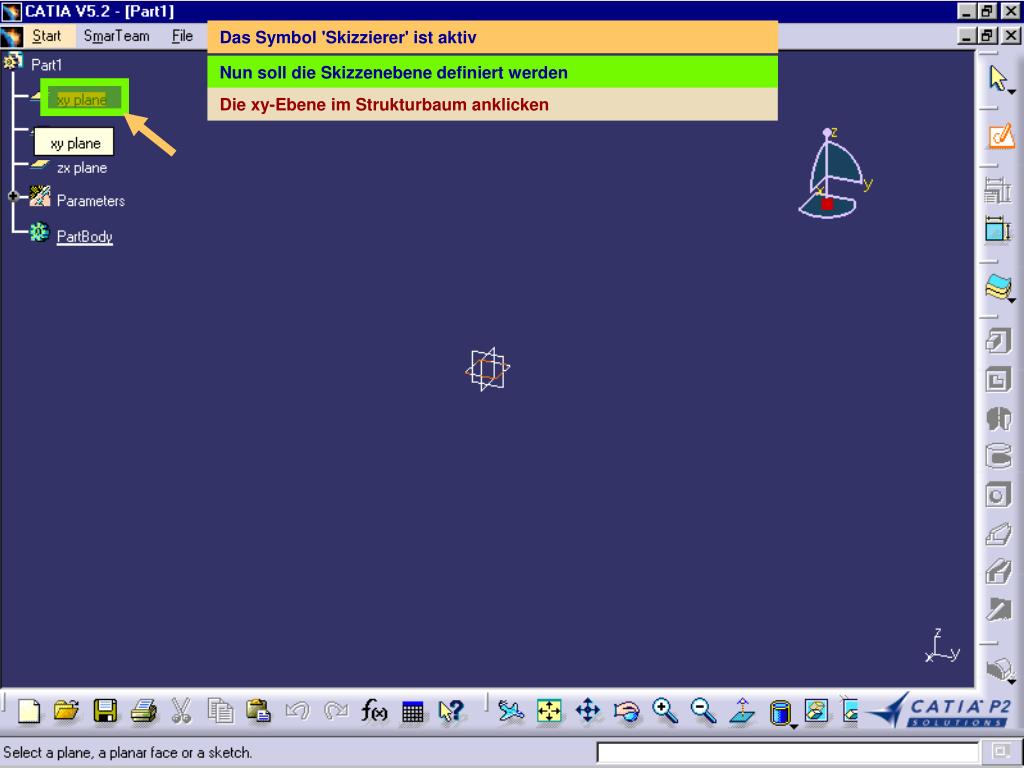Select the Rib feature tool
Viewport: 1024px width, 768px height.
point(997,534)
